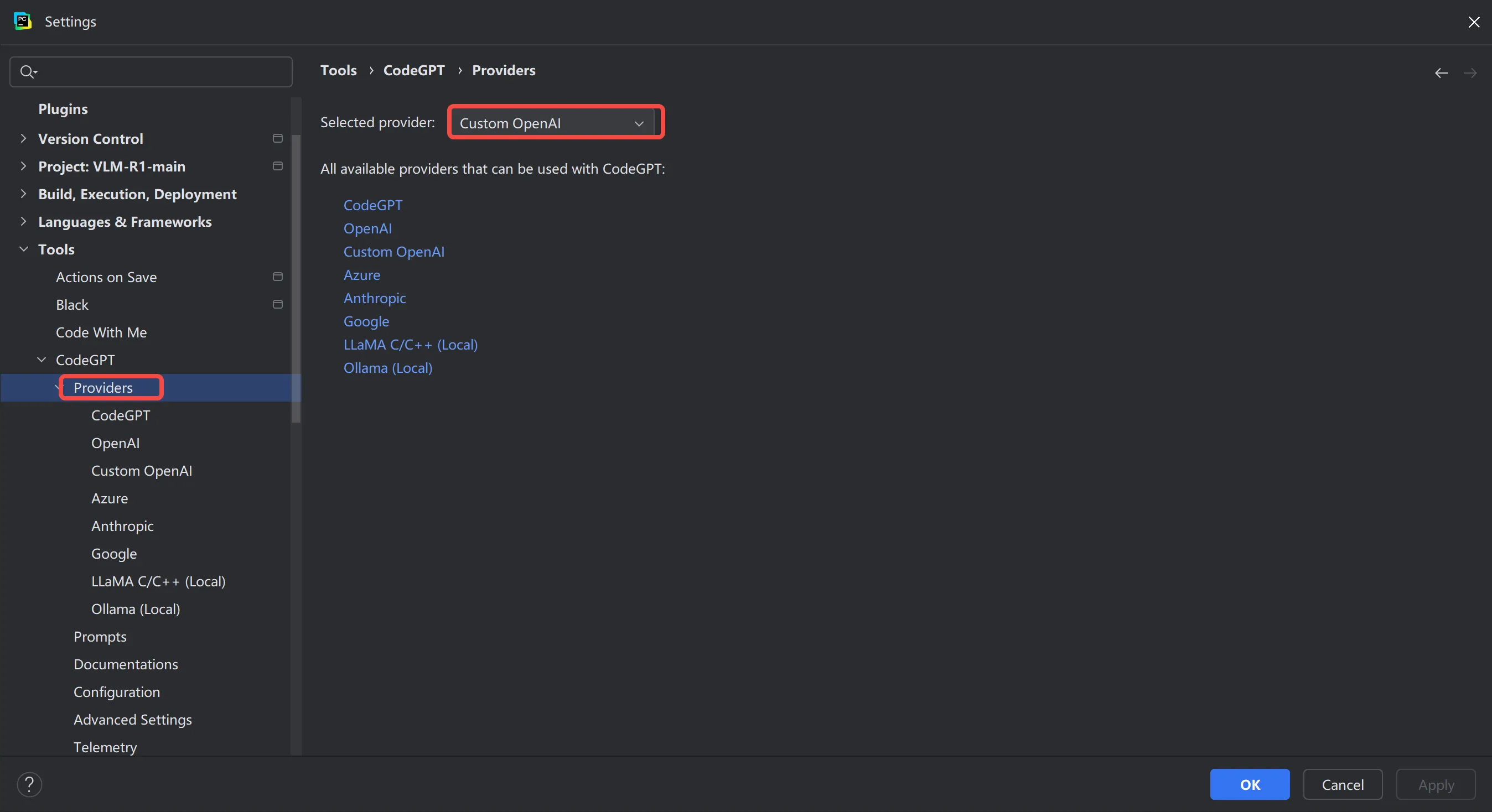Viewport: 1492px width, 812px height.
Task: Click Tools in the breadcrumb
Action: pos(338,70)
